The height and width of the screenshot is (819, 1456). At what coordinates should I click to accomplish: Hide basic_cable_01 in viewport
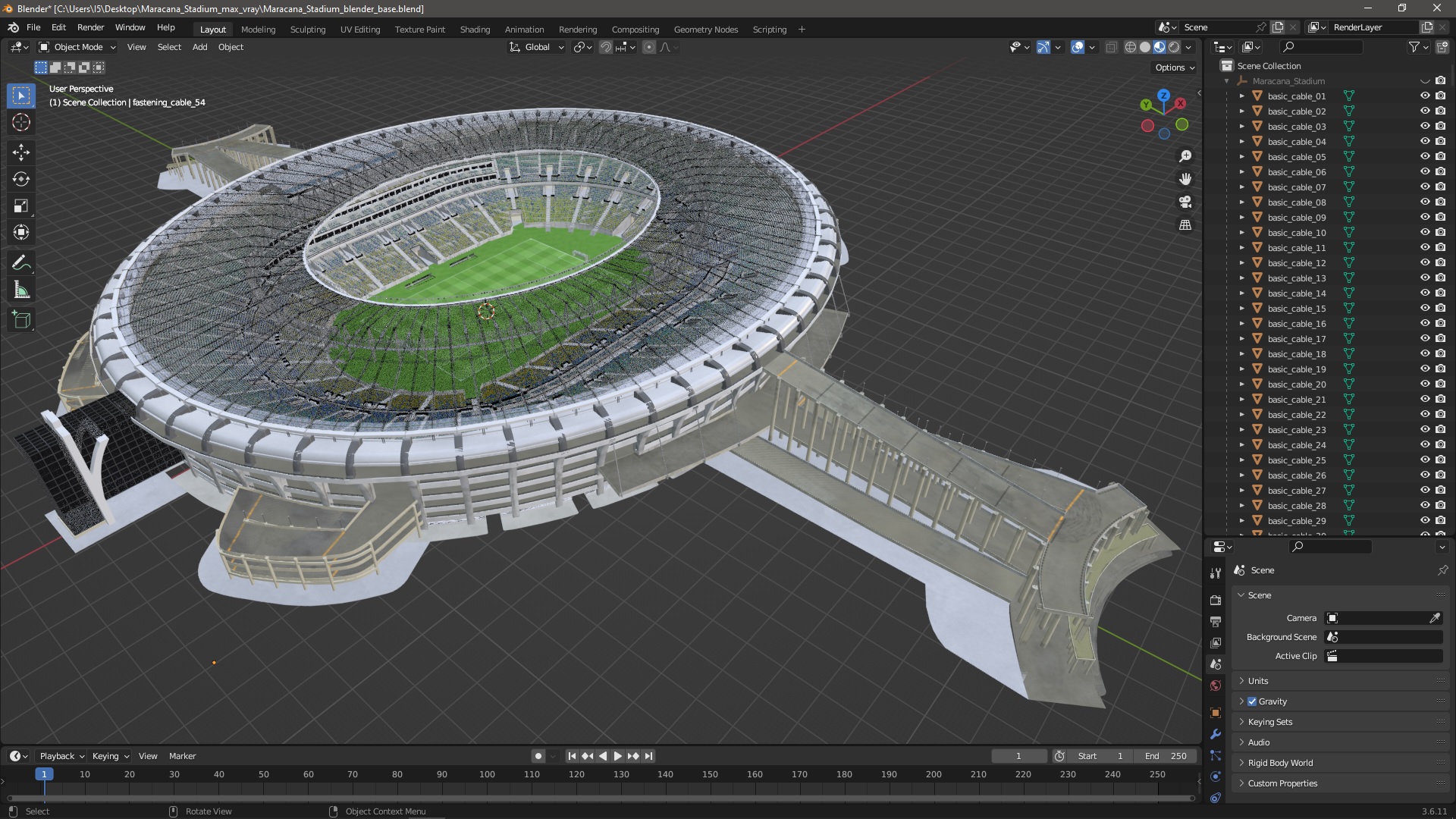point(1425,96)
